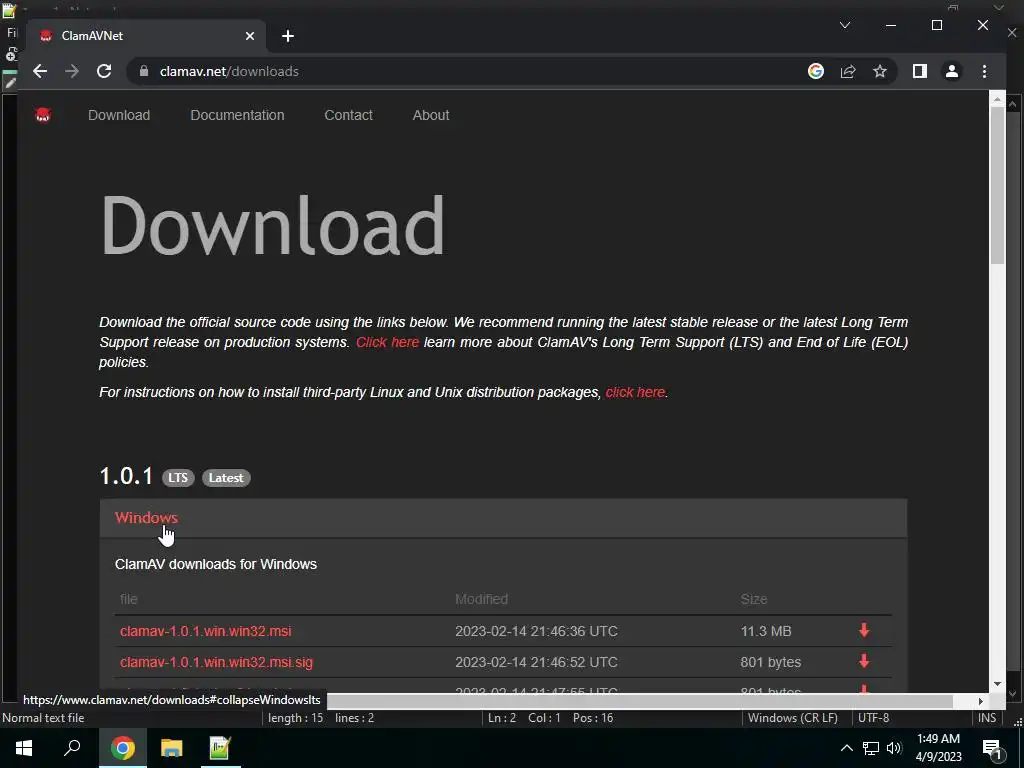Go forward using Chrome's forward arrow
The height and width of the screenshot is (768, 1024).
[x=72, y=71]
